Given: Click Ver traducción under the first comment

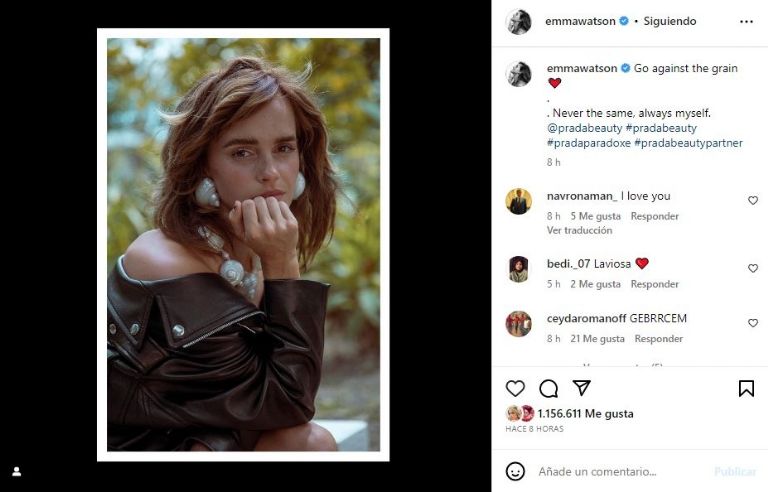Looking at the screenshot, I should point(579,230).
